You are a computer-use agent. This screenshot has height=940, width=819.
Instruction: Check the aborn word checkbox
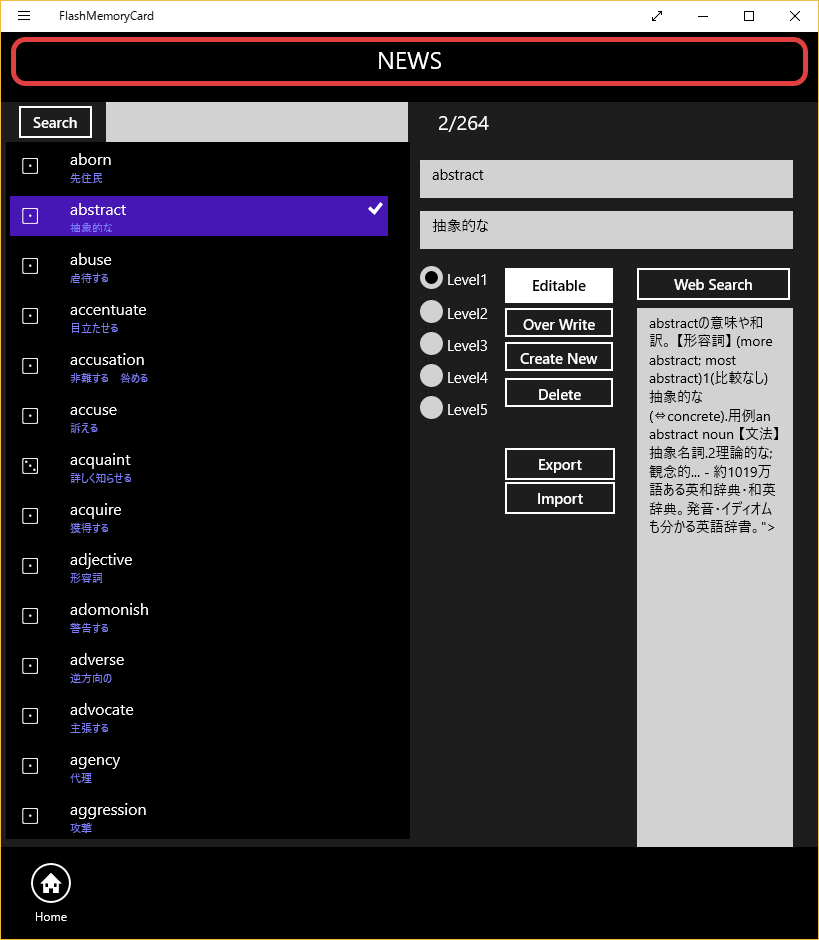click(x=30, y=165)
